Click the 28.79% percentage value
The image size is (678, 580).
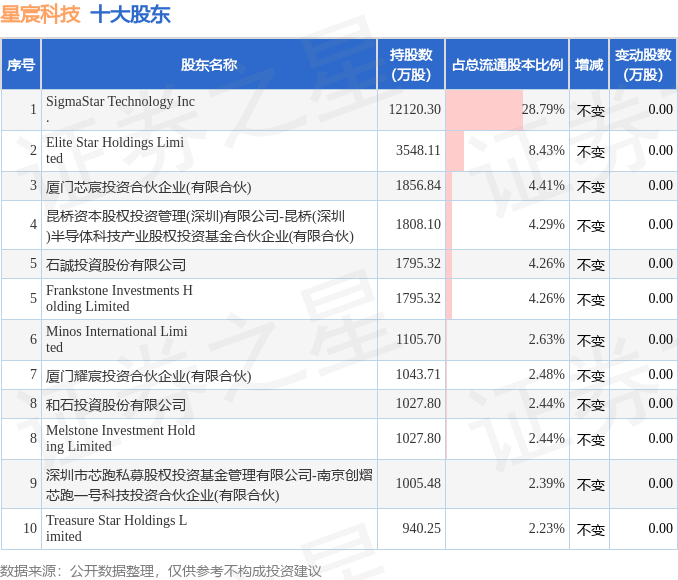pyautogui.click(x=543, y=109)
